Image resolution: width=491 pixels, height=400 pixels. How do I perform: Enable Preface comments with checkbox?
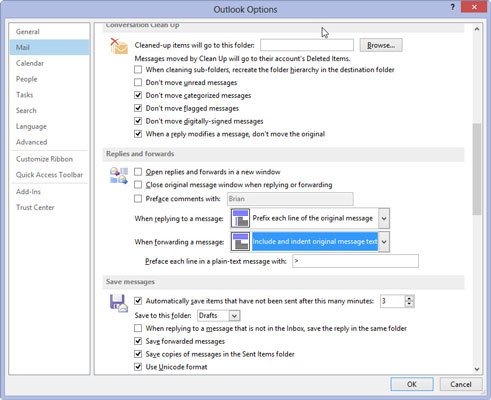pyautogui.click(x=138, y=199)
